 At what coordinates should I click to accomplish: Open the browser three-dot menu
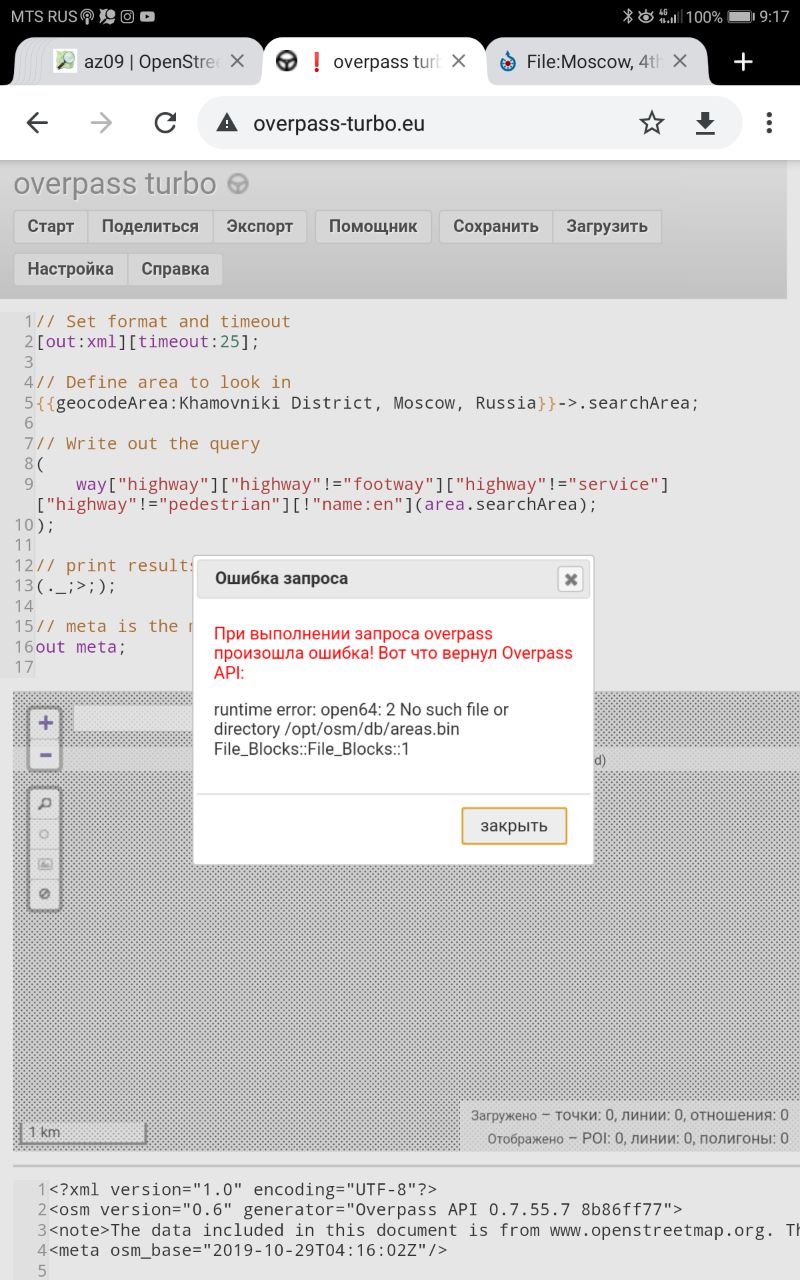(x=769, y=123)
